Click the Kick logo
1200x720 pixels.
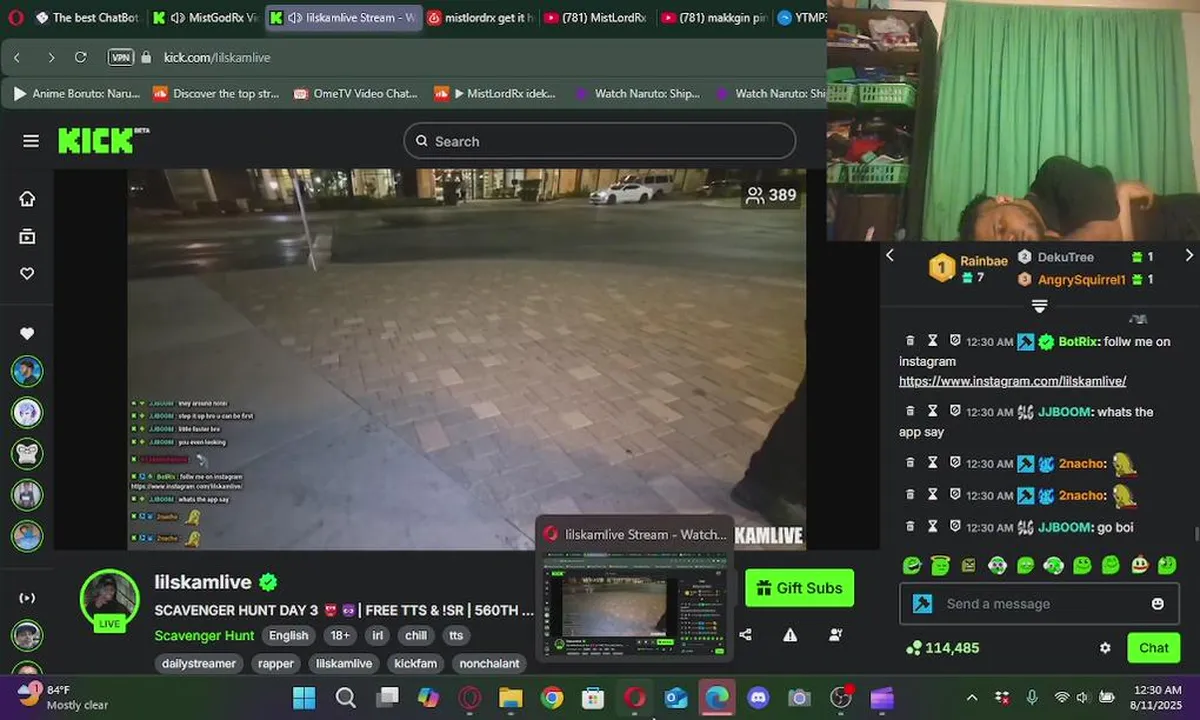[103, 141]
